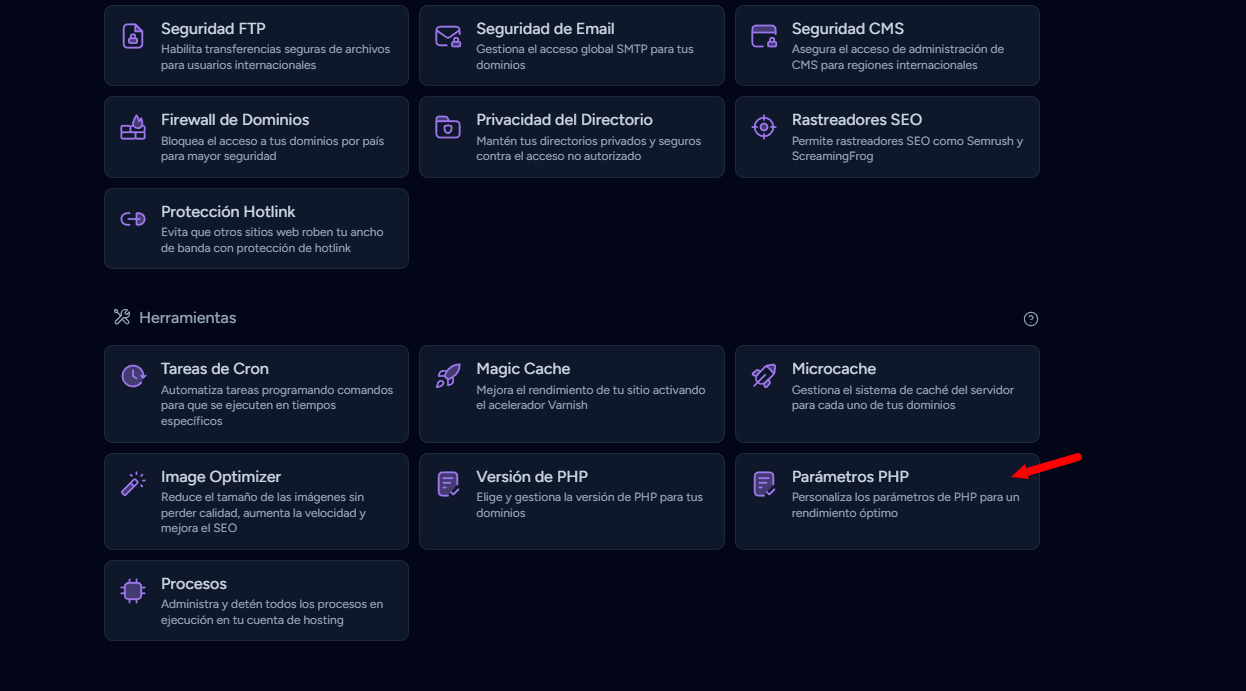Click the Seguridad CMS card-lock icon
This screenshot has width=1246, height=691.
[764, 37]
